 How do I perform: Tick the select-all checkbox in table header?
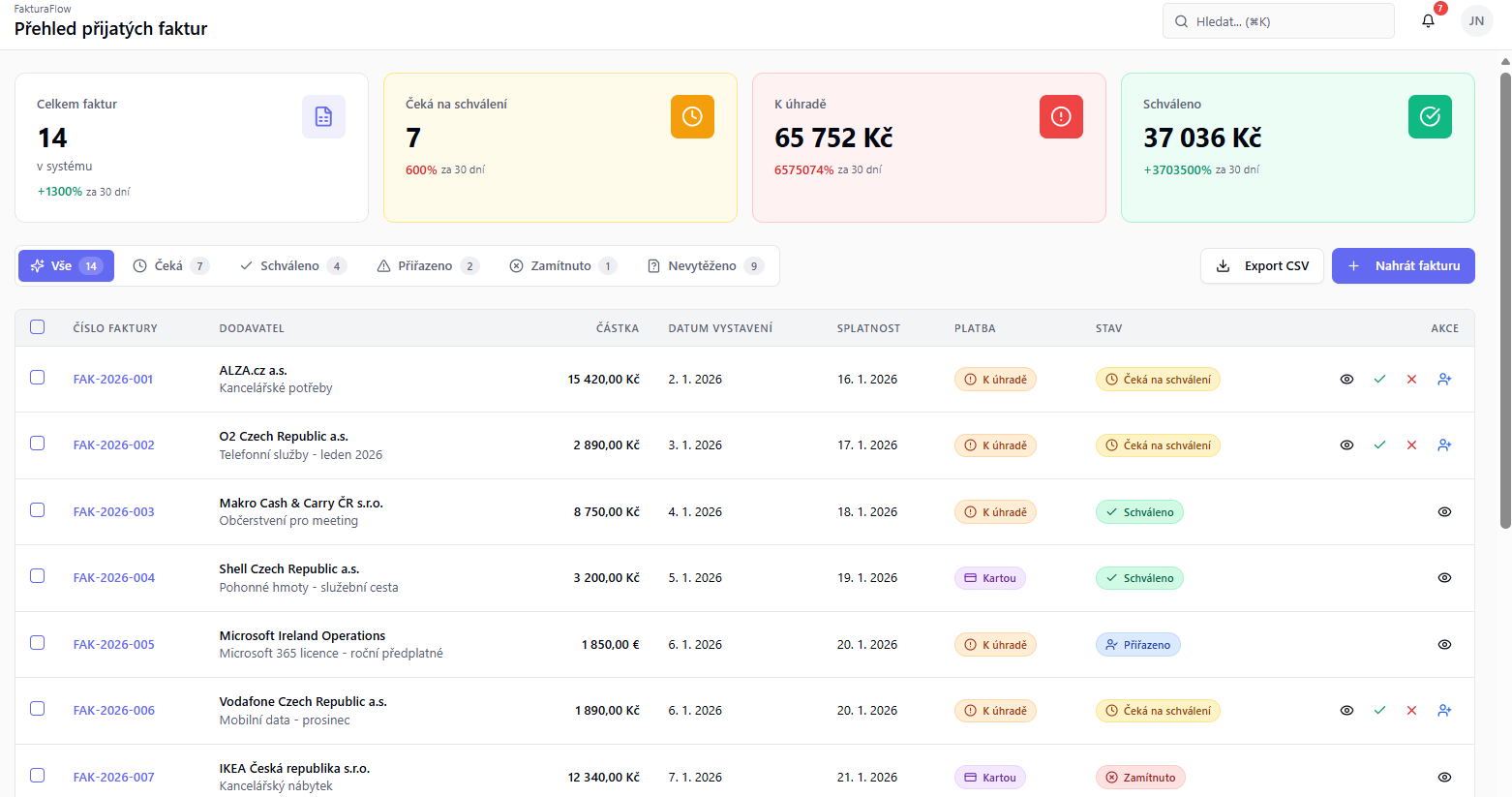point(38,327)
